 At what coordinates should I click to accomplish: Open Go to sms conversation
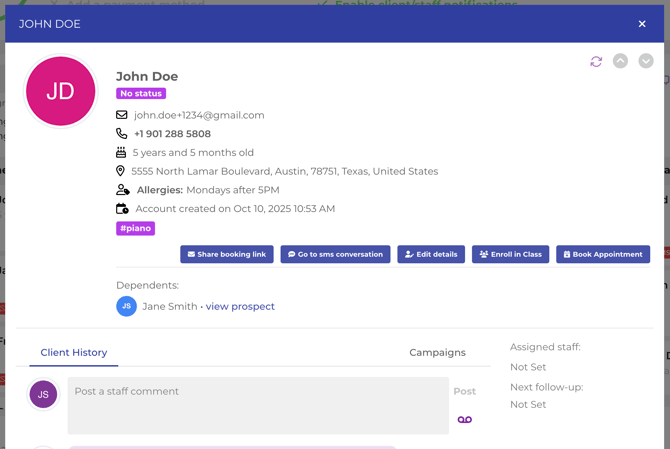[335, 254]
